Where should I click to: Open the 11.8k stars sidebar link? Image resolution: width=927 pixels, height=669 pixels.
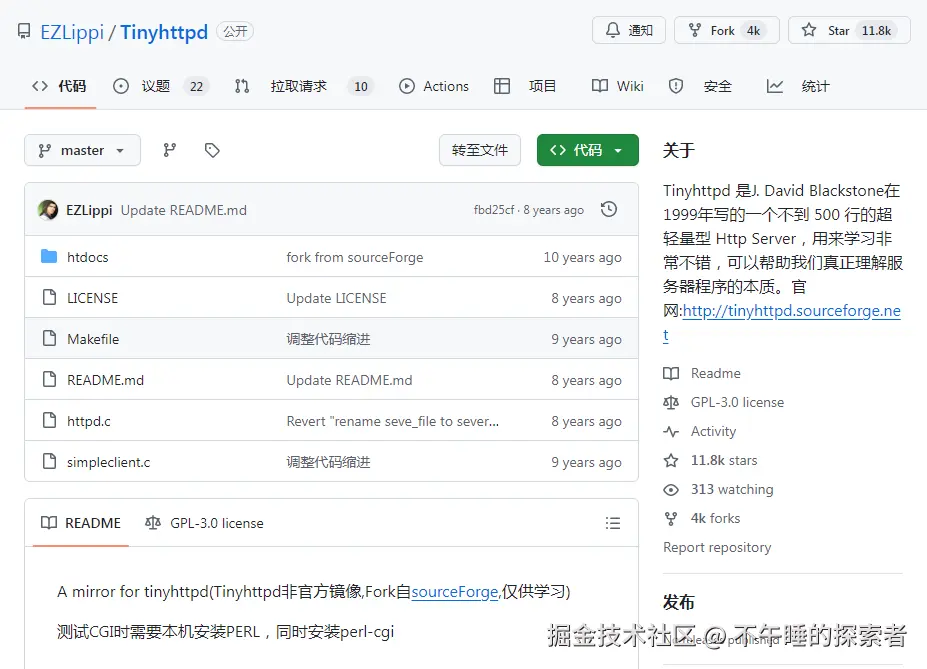tap(724, 460)
